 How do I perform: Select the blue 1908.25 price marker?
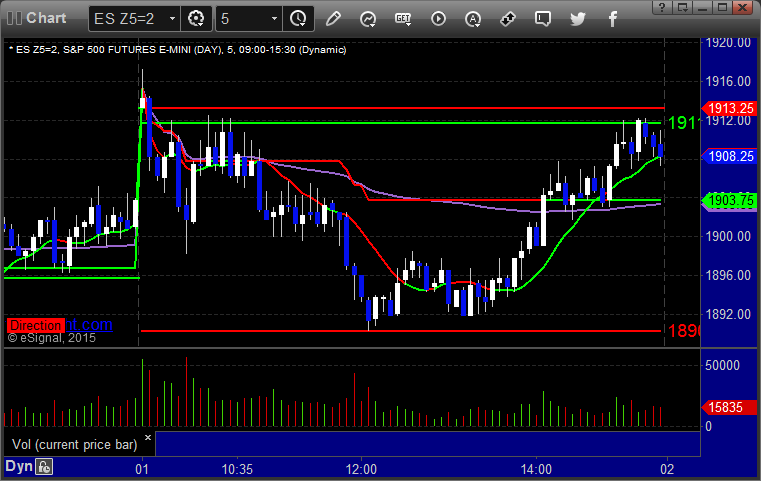click(729, 156)
